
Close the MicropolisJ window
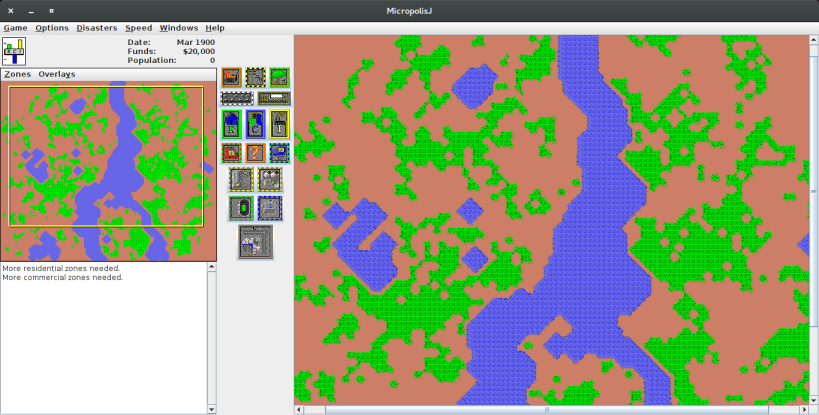tap(10, 11)
